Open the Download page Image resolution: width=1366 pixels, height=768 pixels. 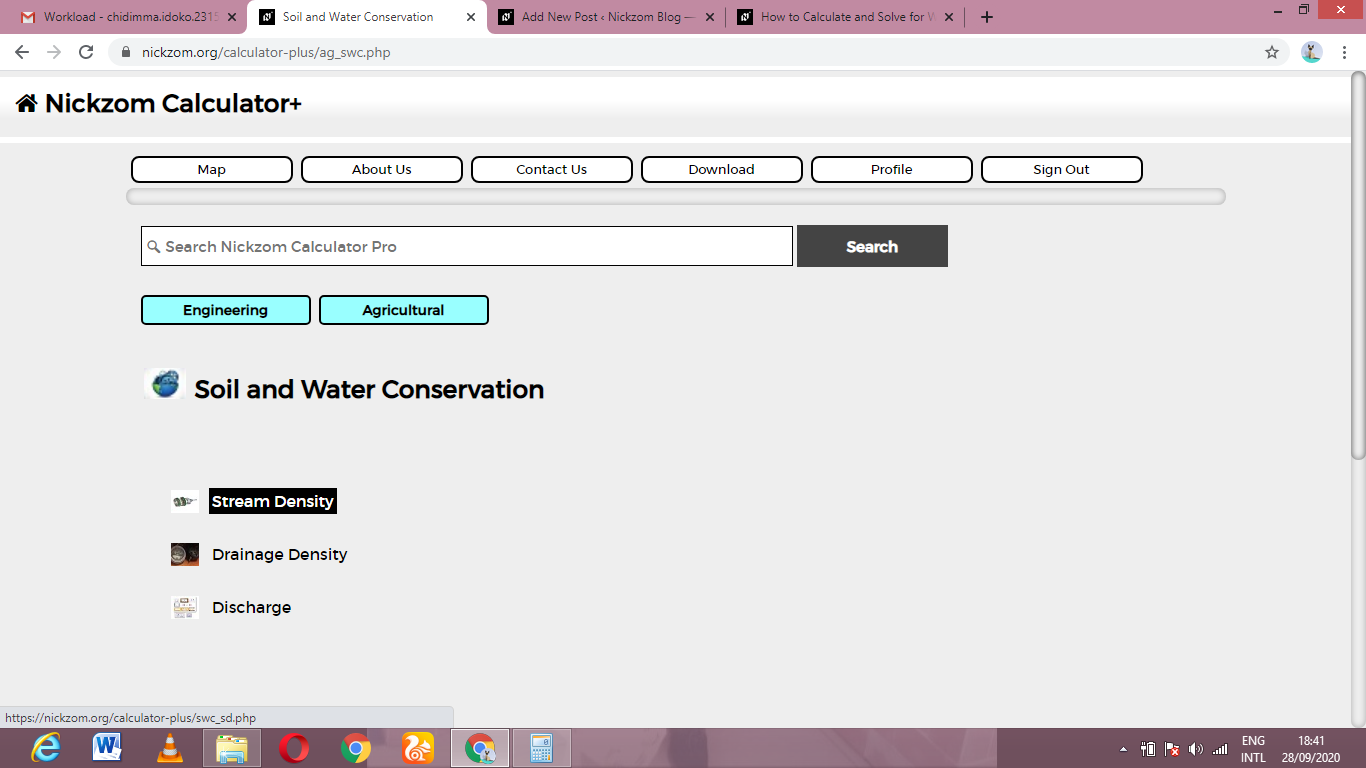click(722, 170)
